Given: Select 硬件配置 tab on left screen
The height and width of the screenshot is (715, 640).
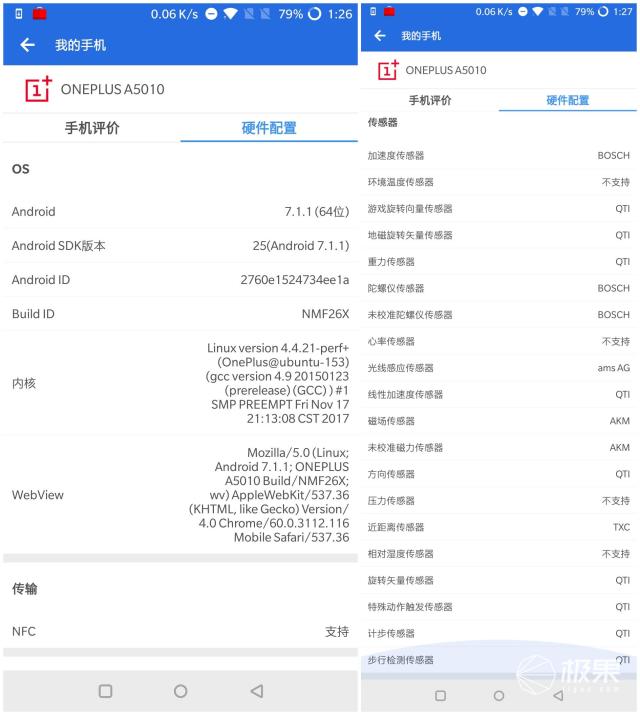Looking at the screenshot, I should tap(269, 128).
